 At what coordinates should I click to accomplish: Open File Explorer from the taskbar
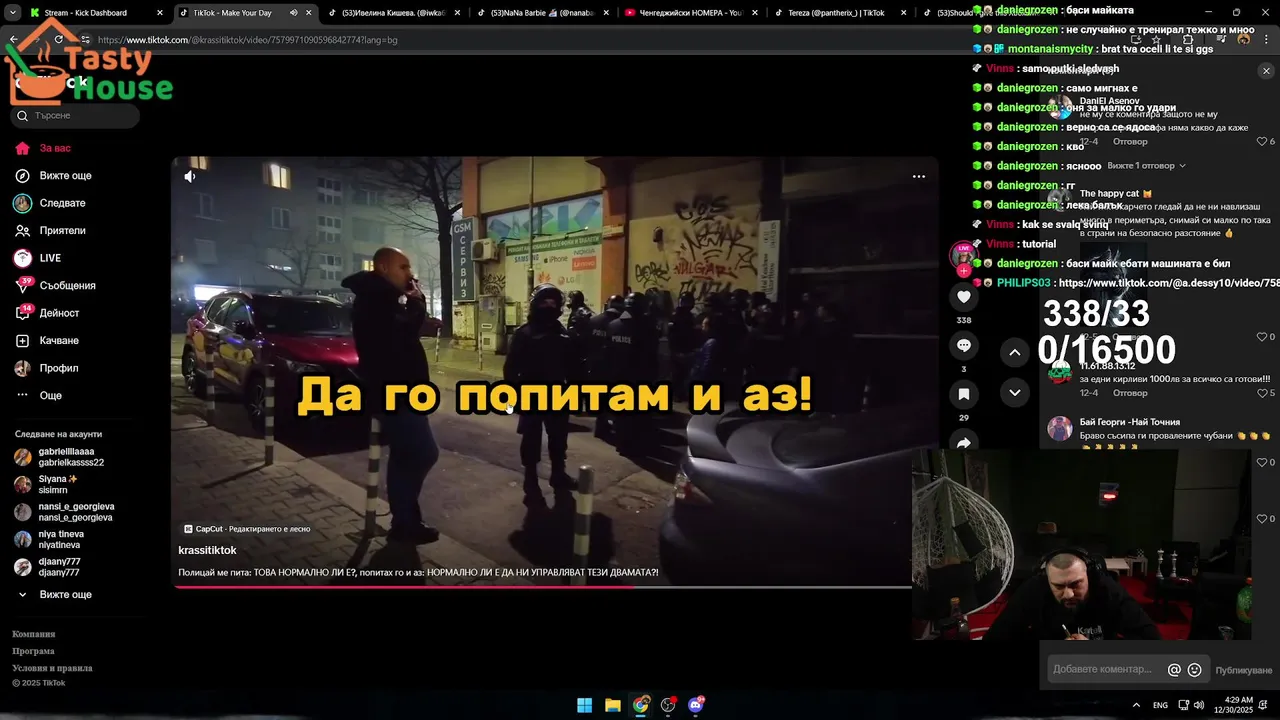(613, 705)
